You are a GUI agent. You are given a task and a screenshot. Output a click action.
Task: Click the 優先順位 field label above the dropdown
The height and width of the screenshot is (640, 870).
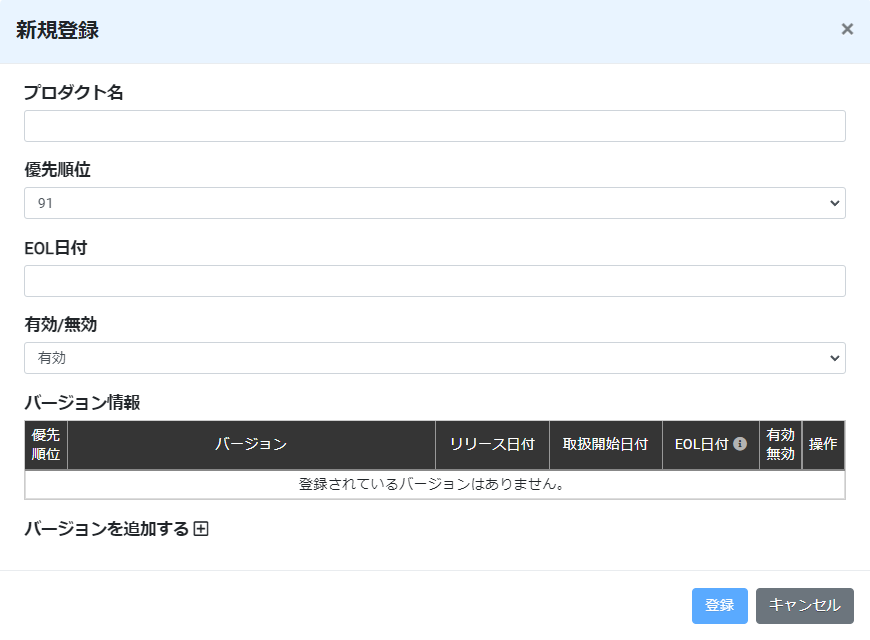coord(58,170)
